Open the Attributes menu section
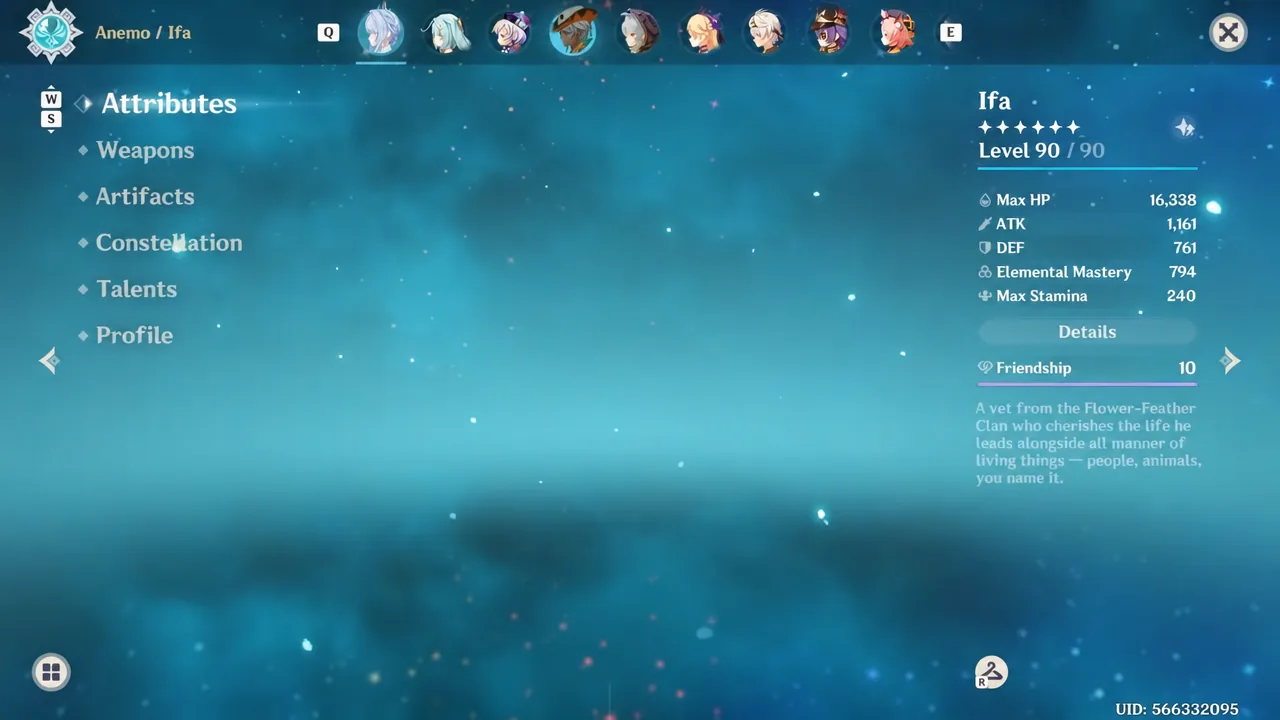Screen dimensions: 1280x720 pyautogui.click(x=169, y=104)
